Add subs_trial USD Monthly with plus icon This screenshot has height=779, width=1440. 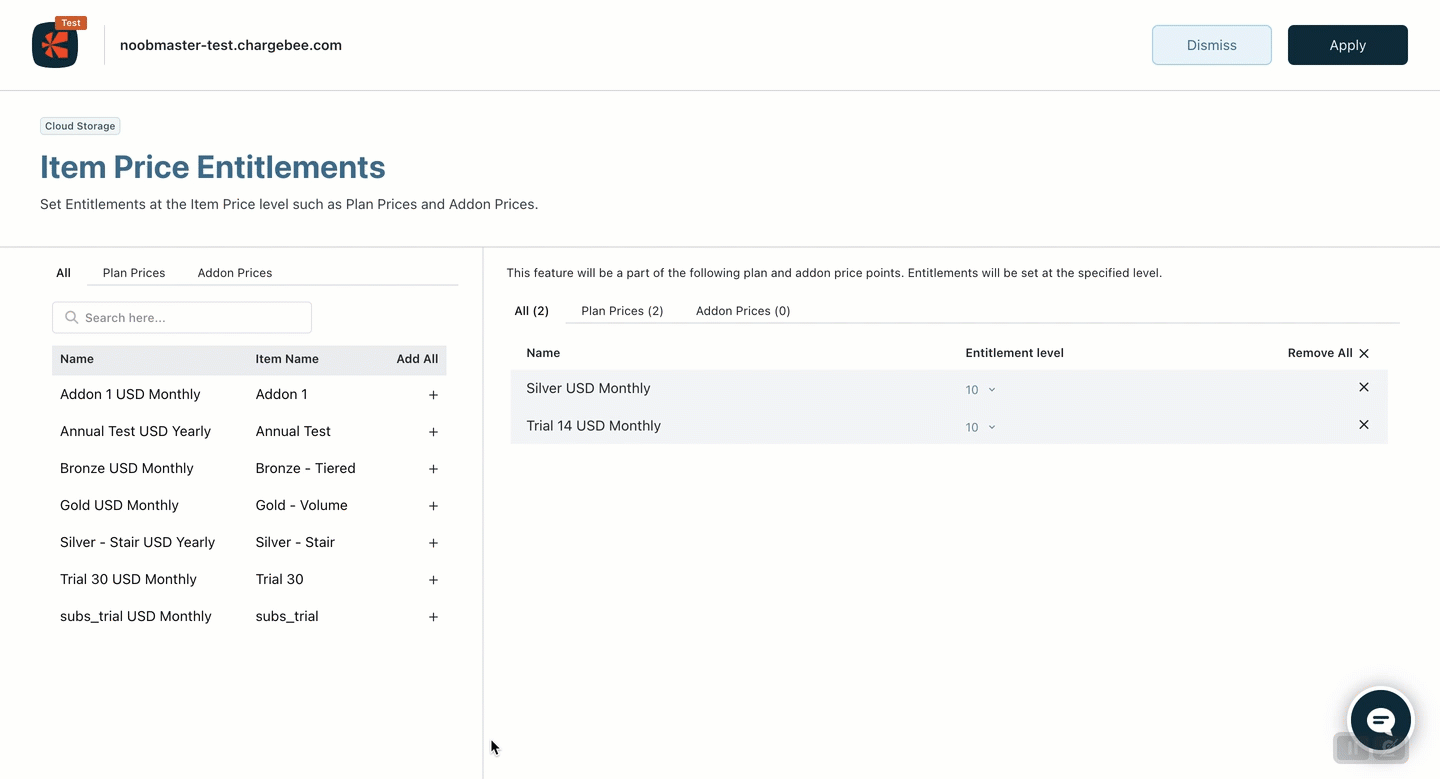click(x=433, y=617)
